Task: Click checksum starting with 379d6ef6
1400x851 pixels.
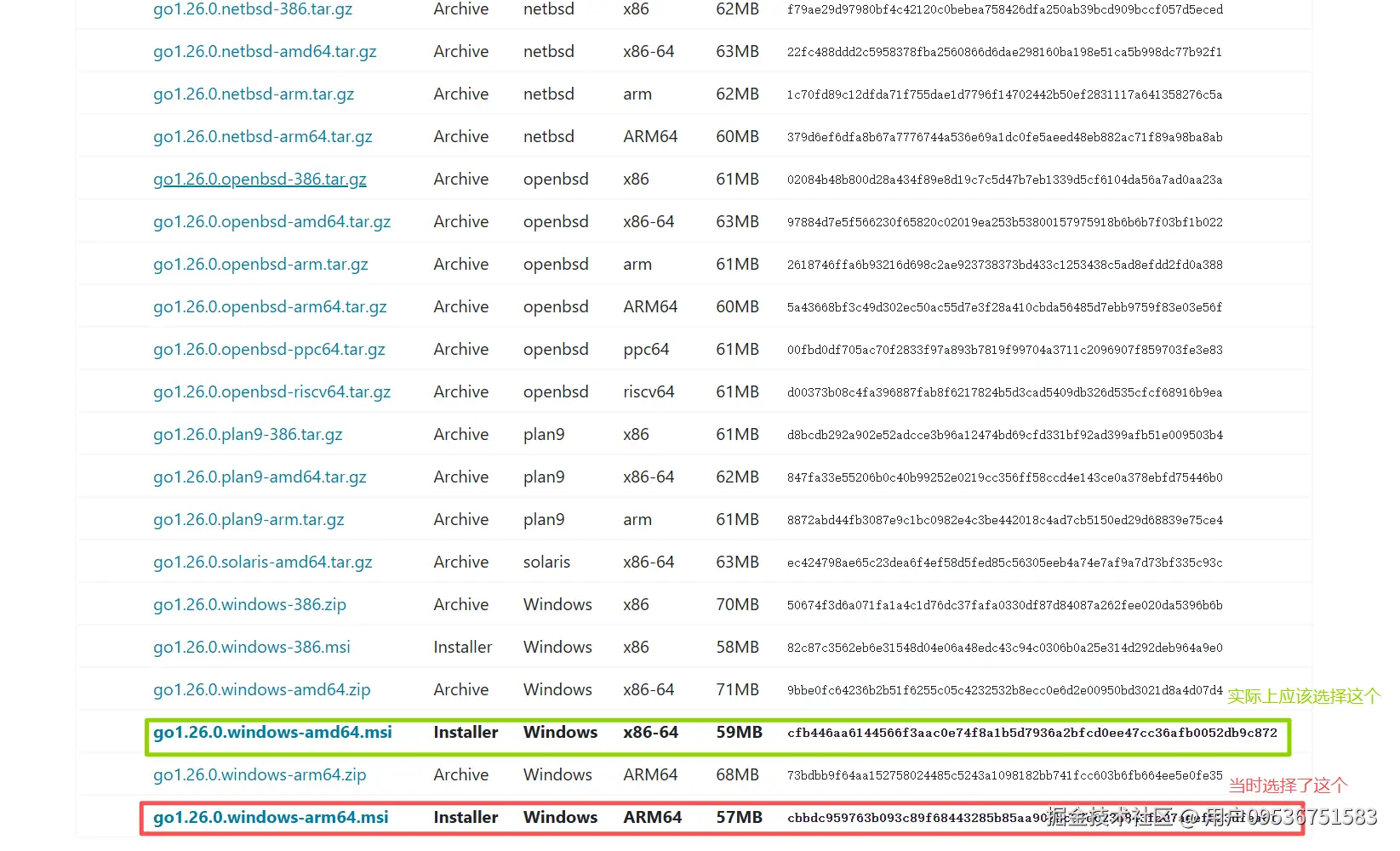Action: pyautogui.click(x=1005, y=137)
